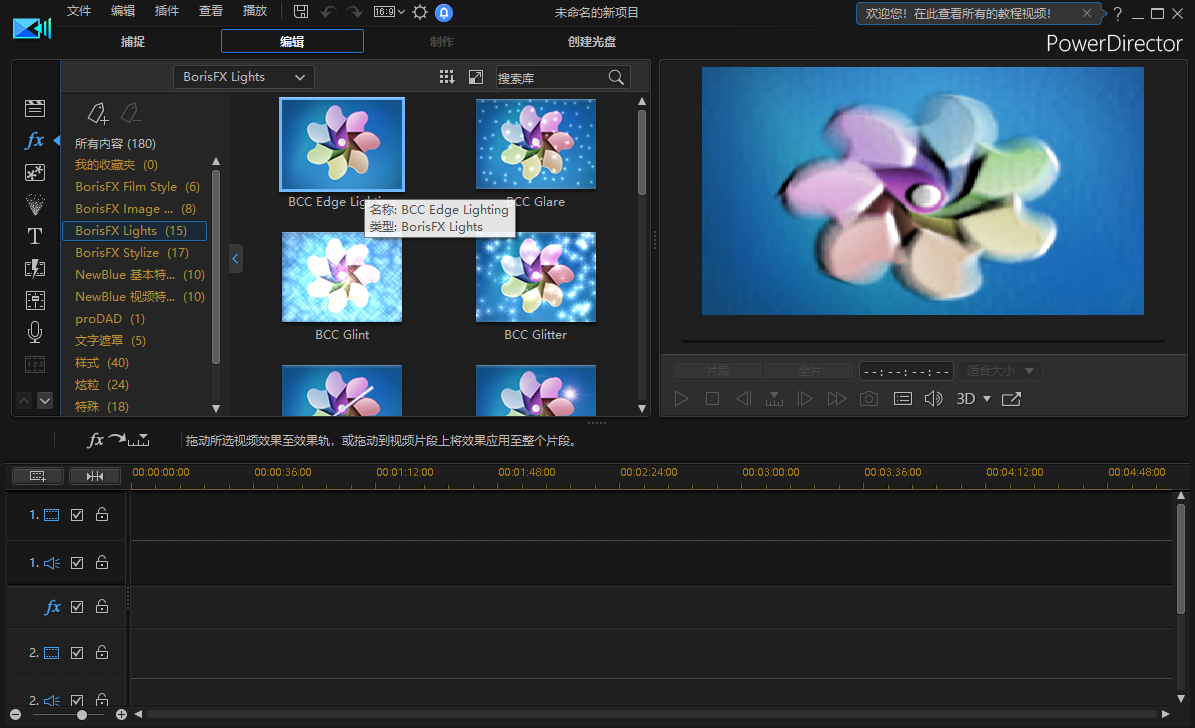The image size is (1195, 728).
Task: Open the PiP Objects Room icon
Action: [x=35, y=172]
